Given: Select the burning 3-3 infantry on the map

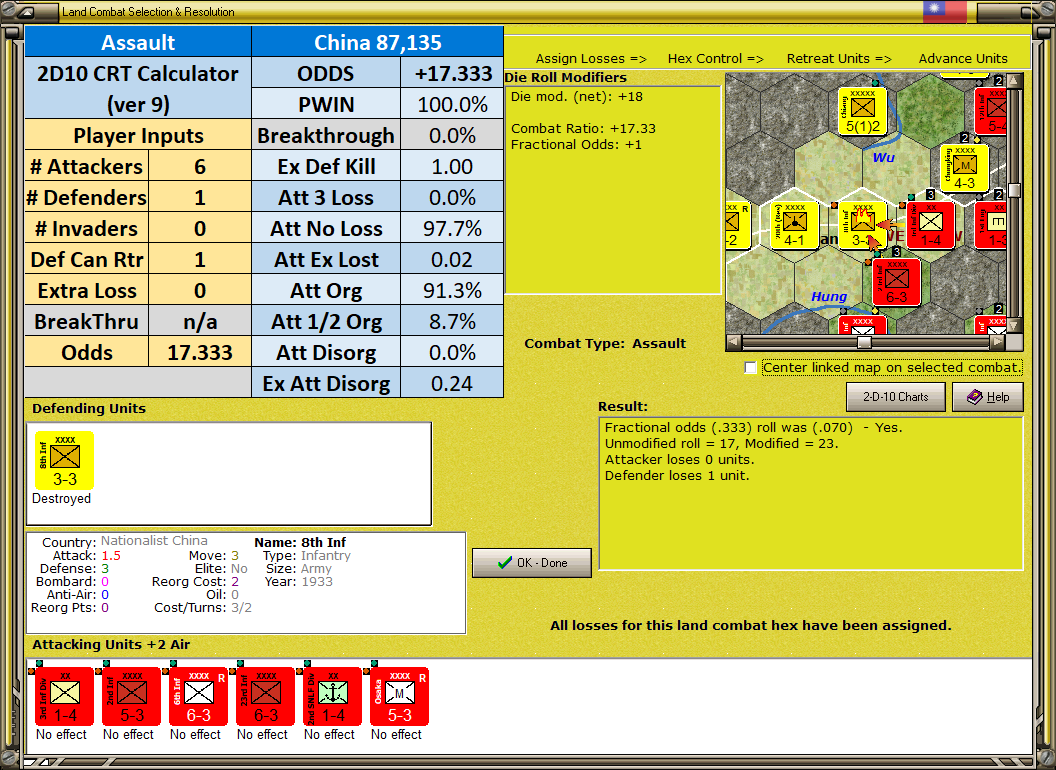Looking at the screenshot, I should click(x=863, y=225).
